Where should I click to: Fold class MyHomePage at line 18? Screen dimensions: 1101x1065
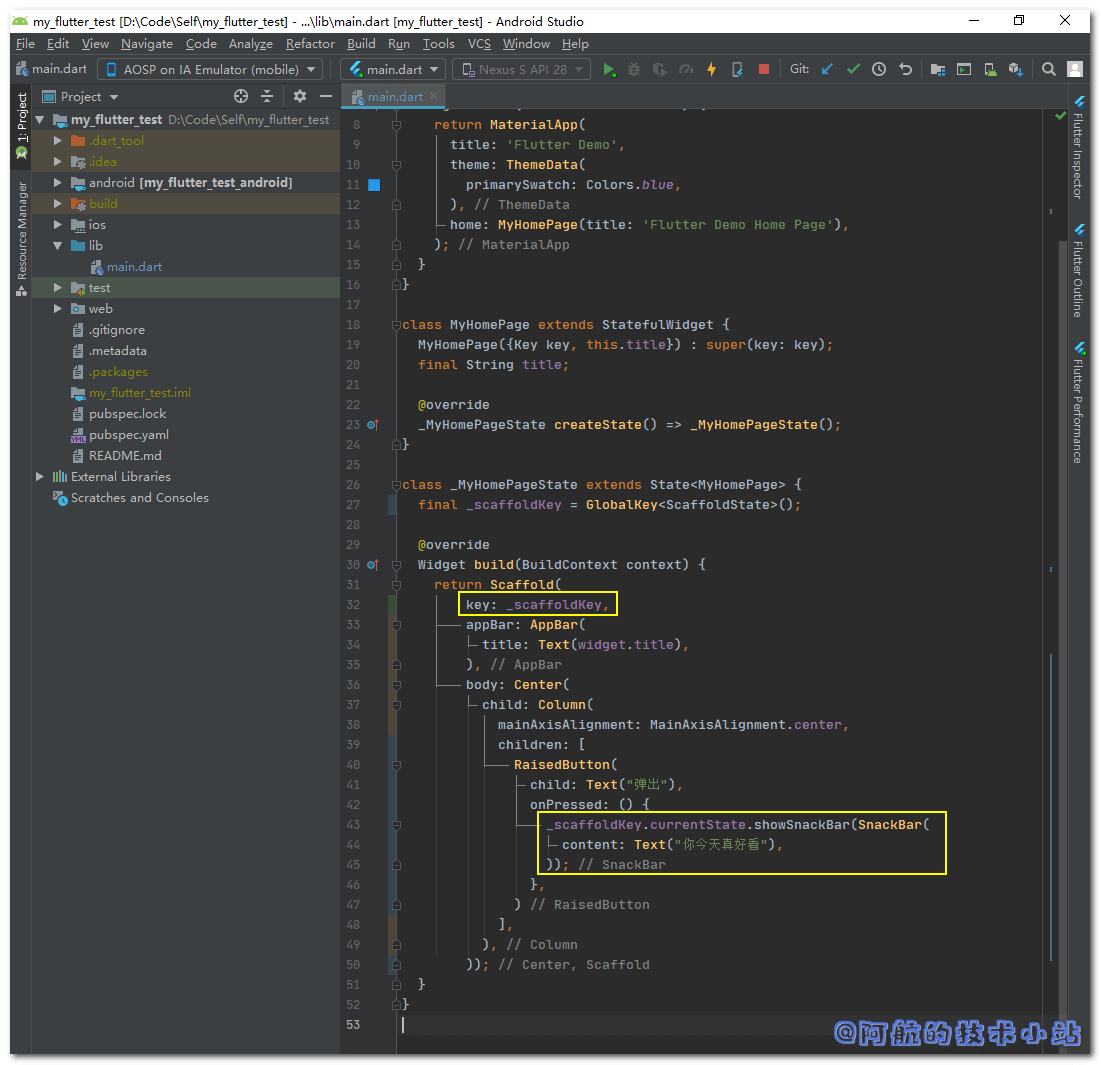pos(396,325)
